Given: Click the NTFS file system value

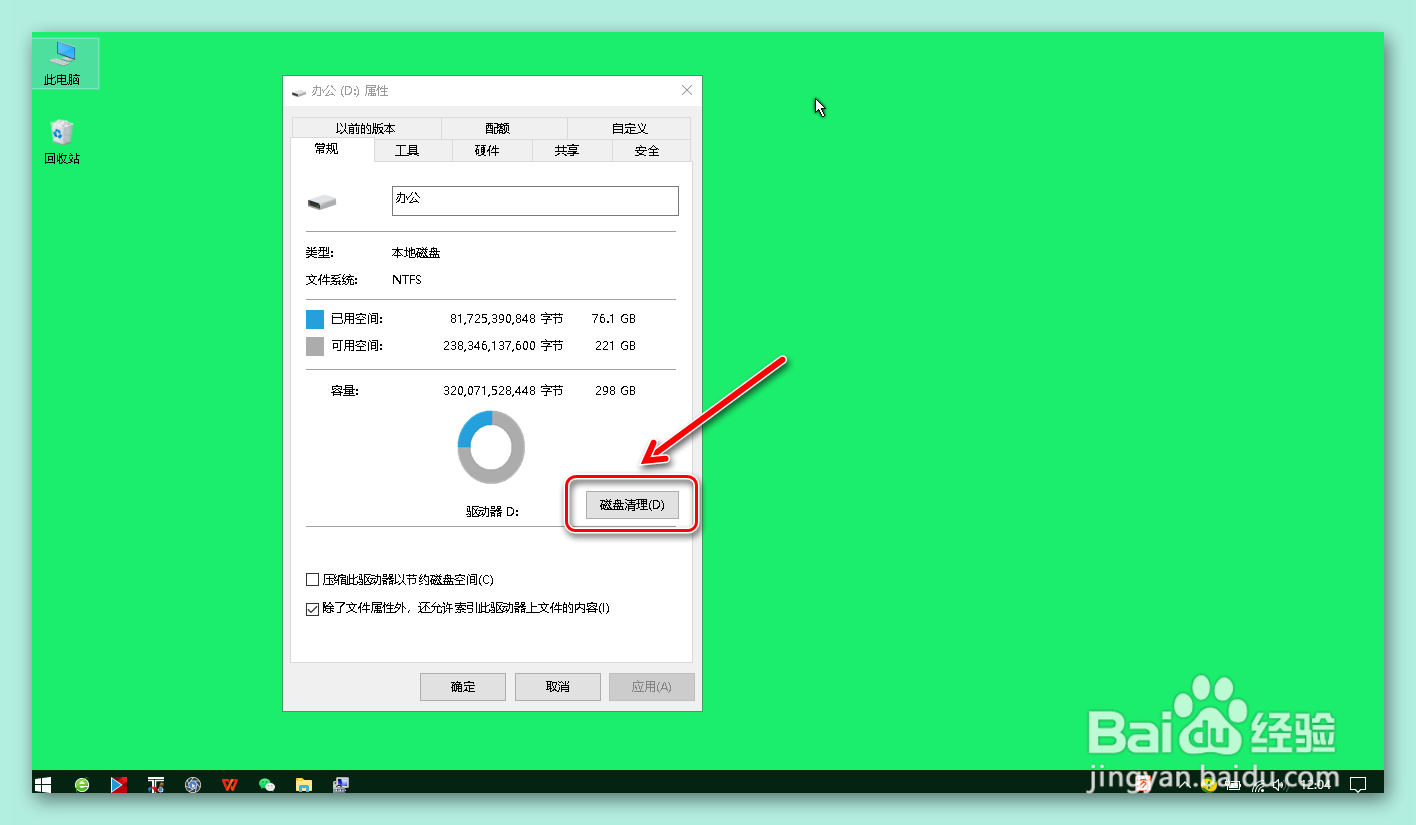Looking at the screenshot, I should (407, 280).
